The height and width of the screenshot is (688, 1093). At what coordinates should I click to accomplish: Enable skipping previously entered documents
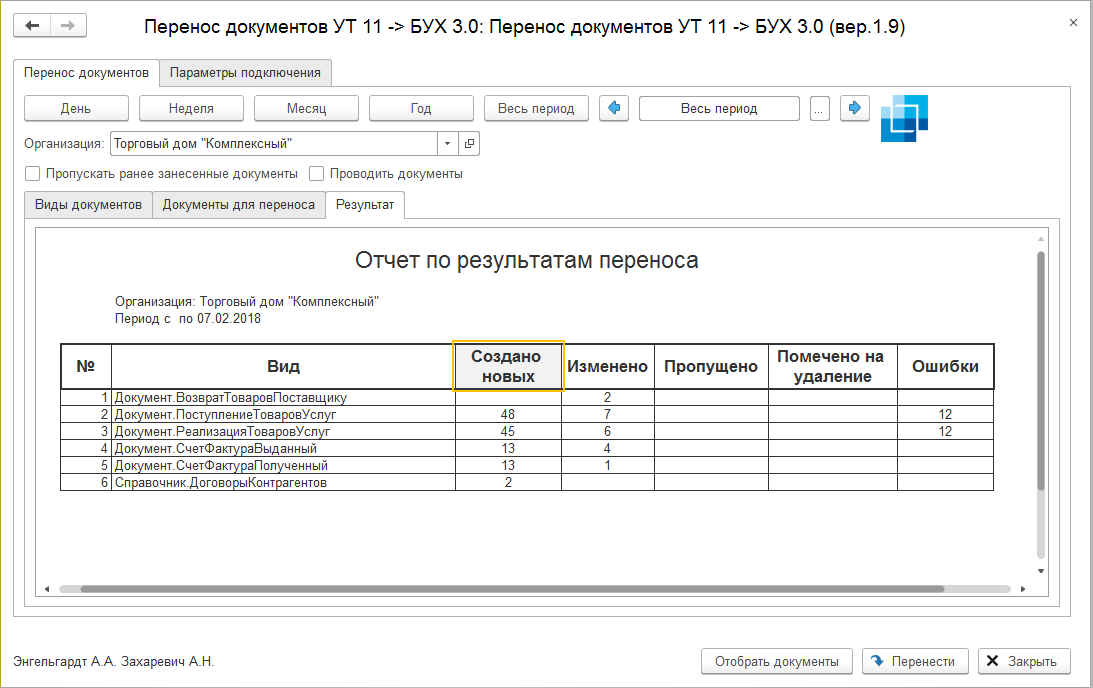pos(33,174)
